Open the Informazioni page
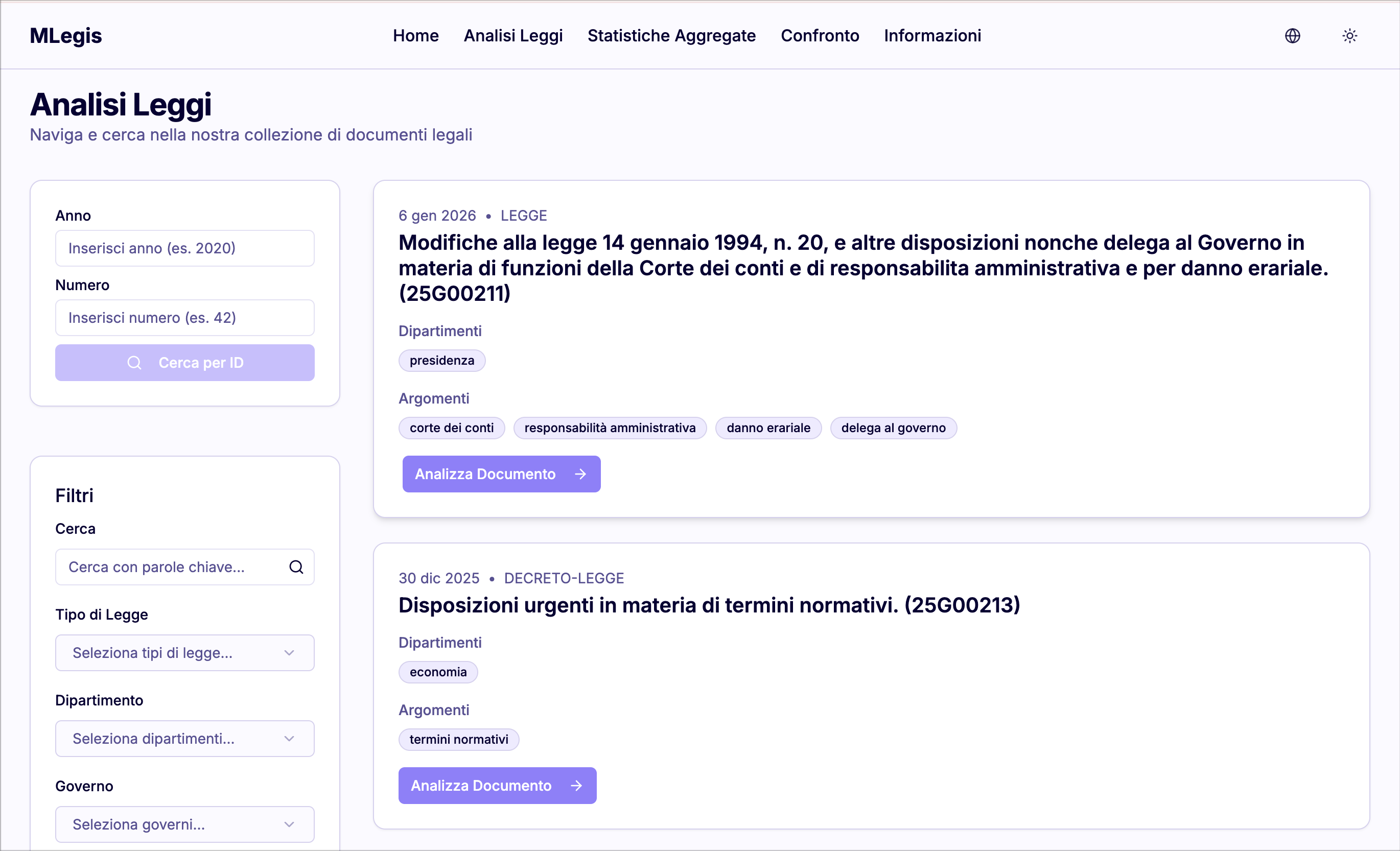This screenshot has width=1400, height=851. point(932,36)
